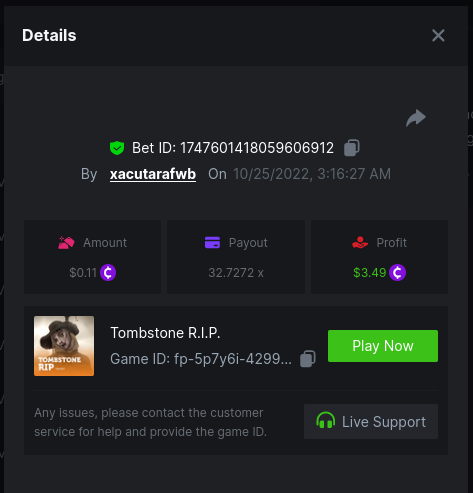Viewport: 473px width, 493px height.
Task: Click the Play Now button
Action: (x=383, y=346)
